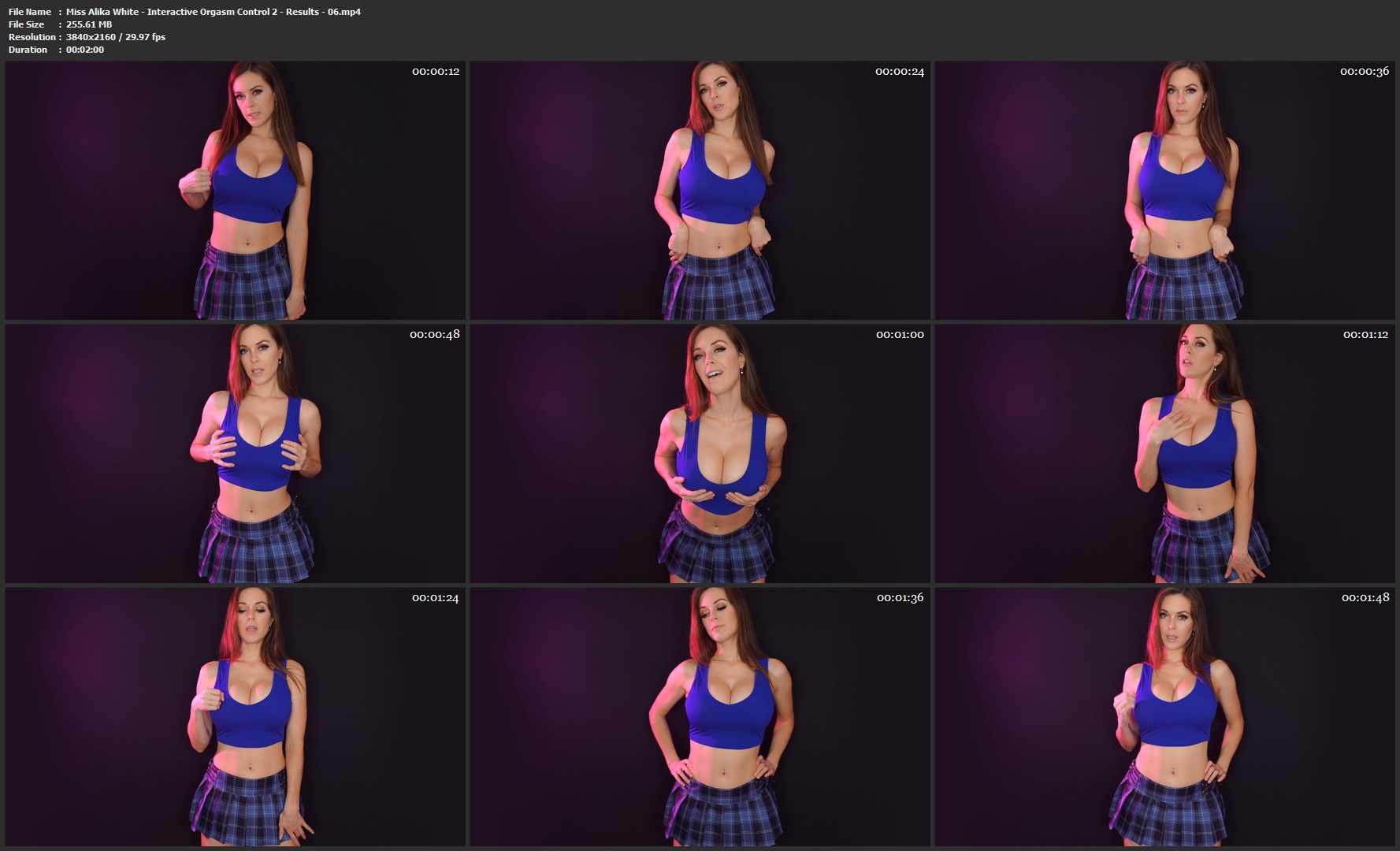Viewport: 1400px width, 851px height.
Task: Select the 00:00:36 timestamp text
Action: 1364,72
